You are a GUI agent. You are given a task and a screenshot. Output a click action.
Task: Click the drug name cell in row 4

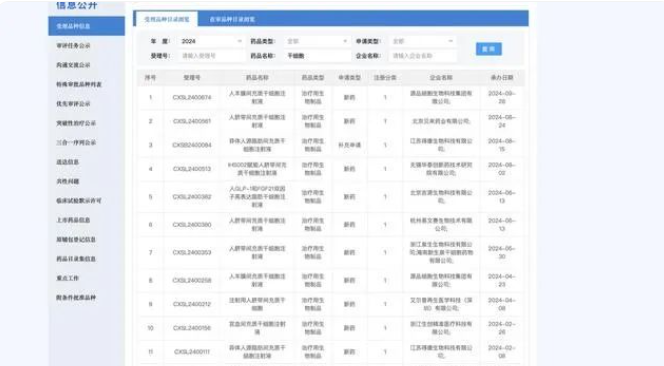click(257, 169)
